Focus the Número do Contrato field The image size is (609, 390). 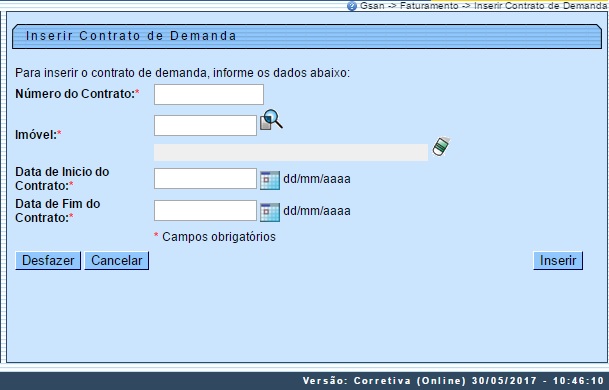pos(209,94)
